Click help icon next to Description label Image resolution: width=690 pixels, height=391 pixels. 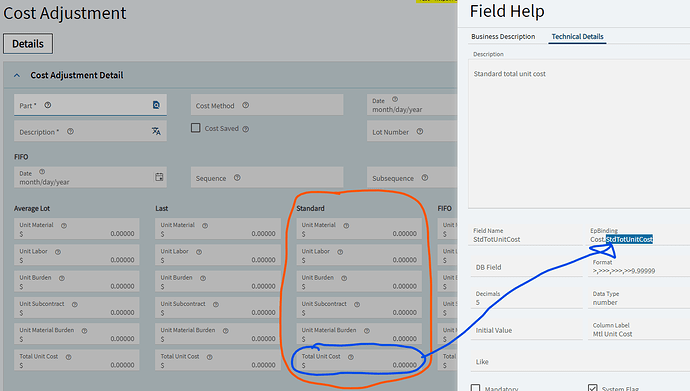coord(70,132)
